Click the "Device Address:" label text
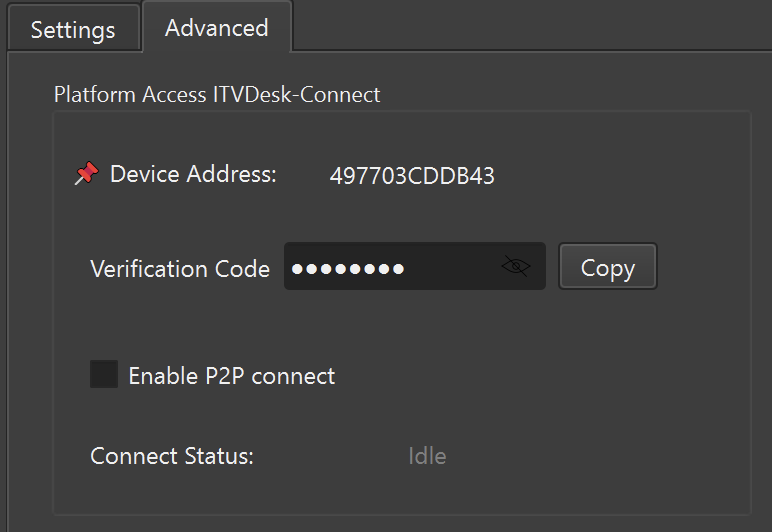The width and height of the screenshot is (772, 532). pyautogui.click(x=193, y=174)
